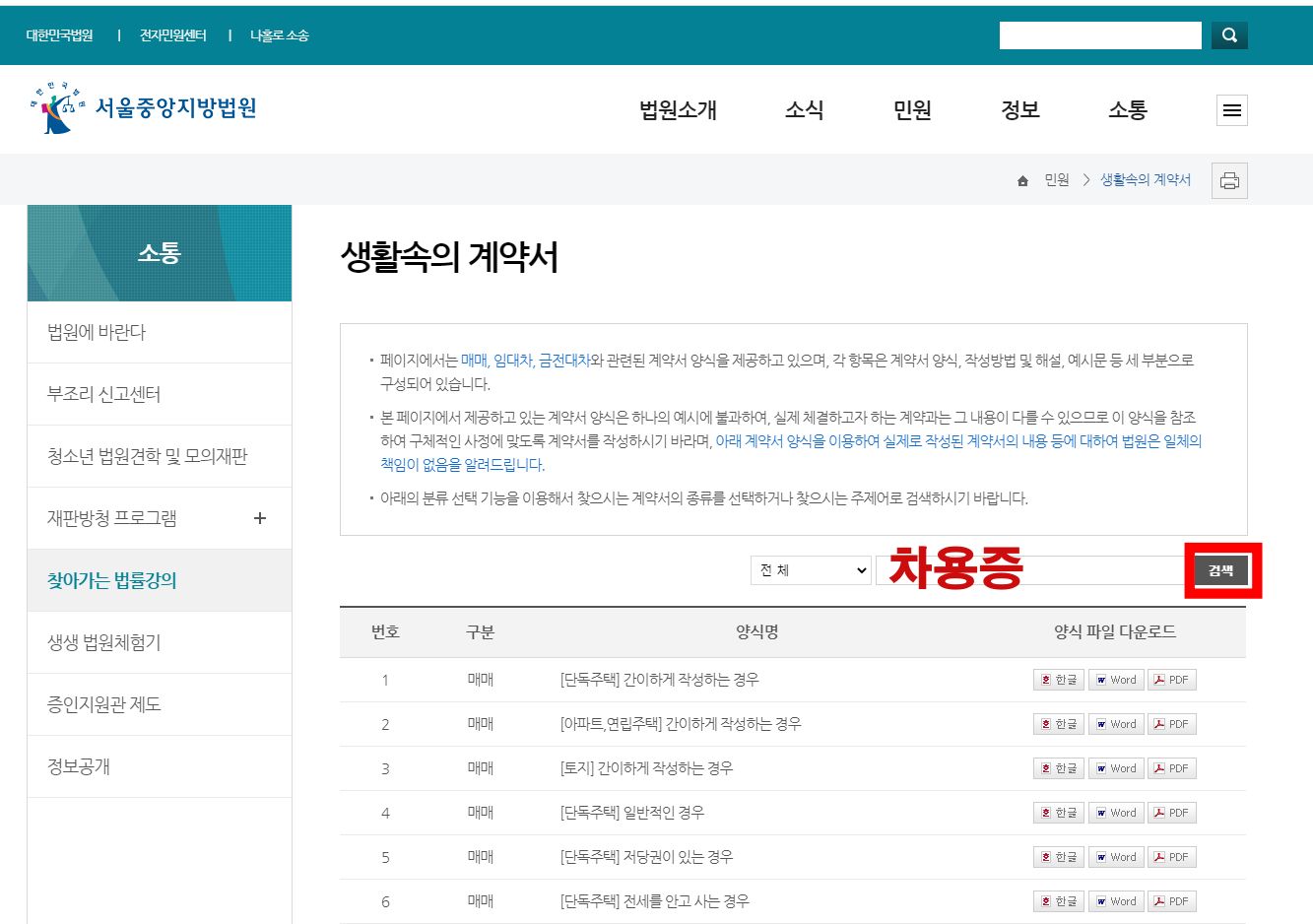Image resolution: width=1313 pixels, height=924 pixels.
Task: Click the home icon in the breadcrumb
Action: point(1022,179)
